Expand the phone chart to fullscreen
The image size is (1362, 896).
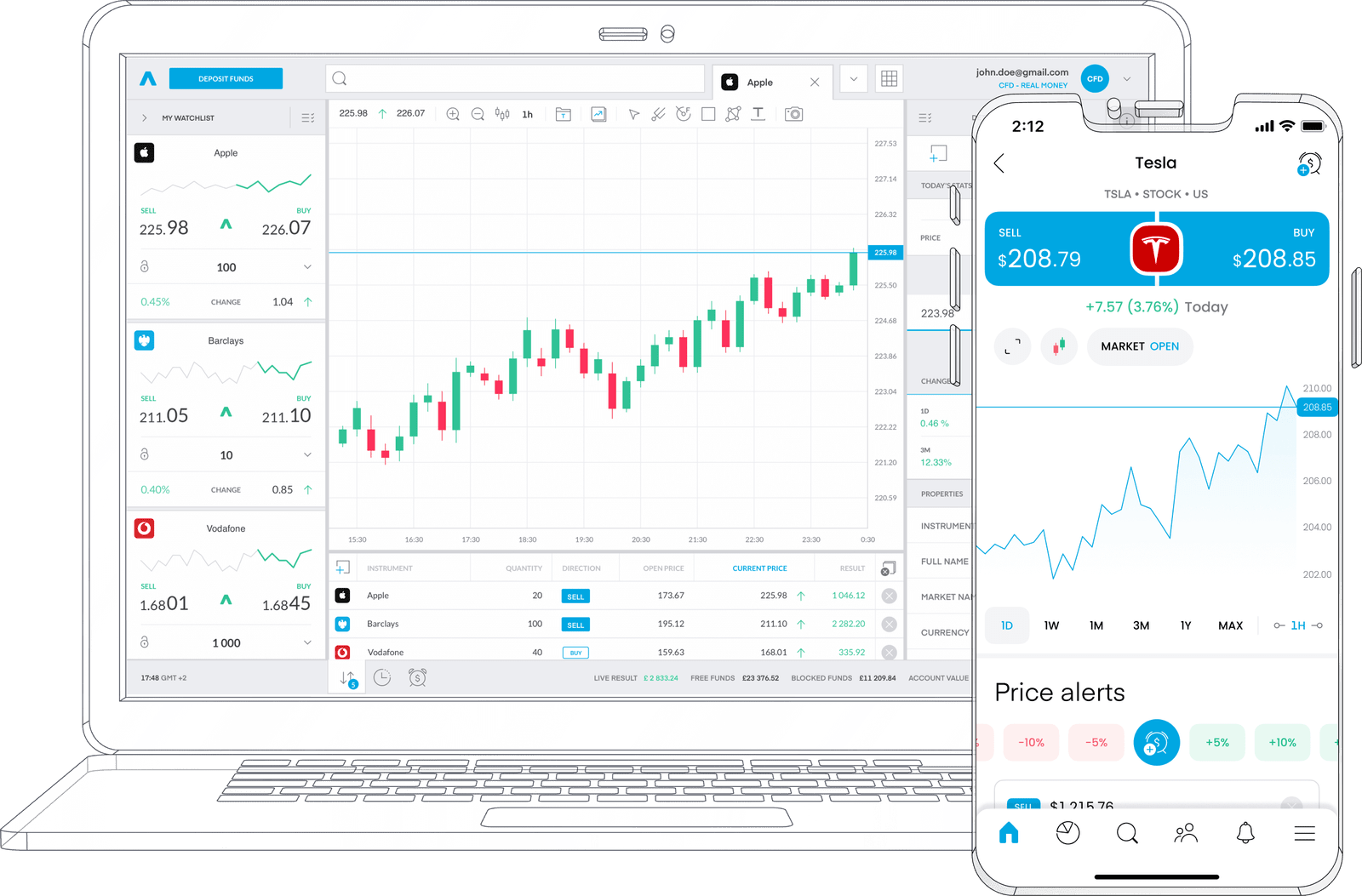pyautogui.click(x=1012, y=346)
